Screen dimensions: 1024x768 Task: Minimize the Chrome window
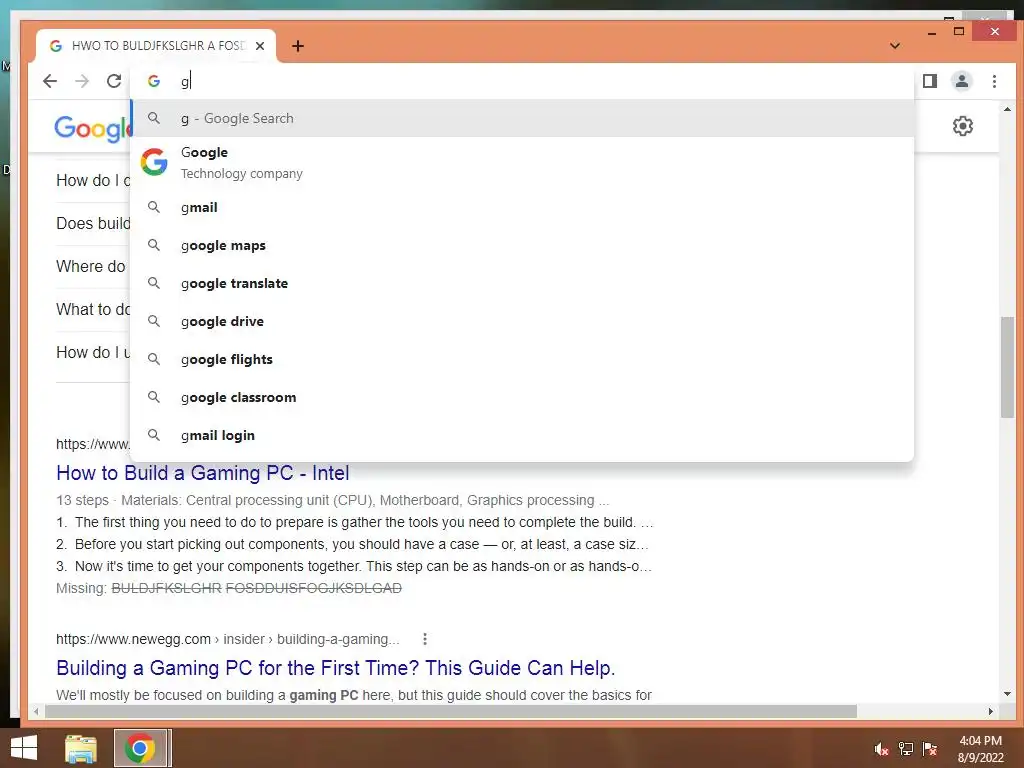tap(932, 32)
